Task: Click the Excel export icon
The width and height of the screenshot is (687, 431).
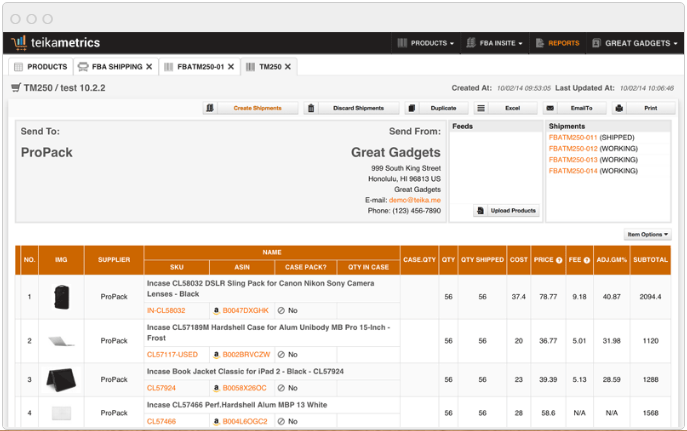Action: [x=482, y=108]
